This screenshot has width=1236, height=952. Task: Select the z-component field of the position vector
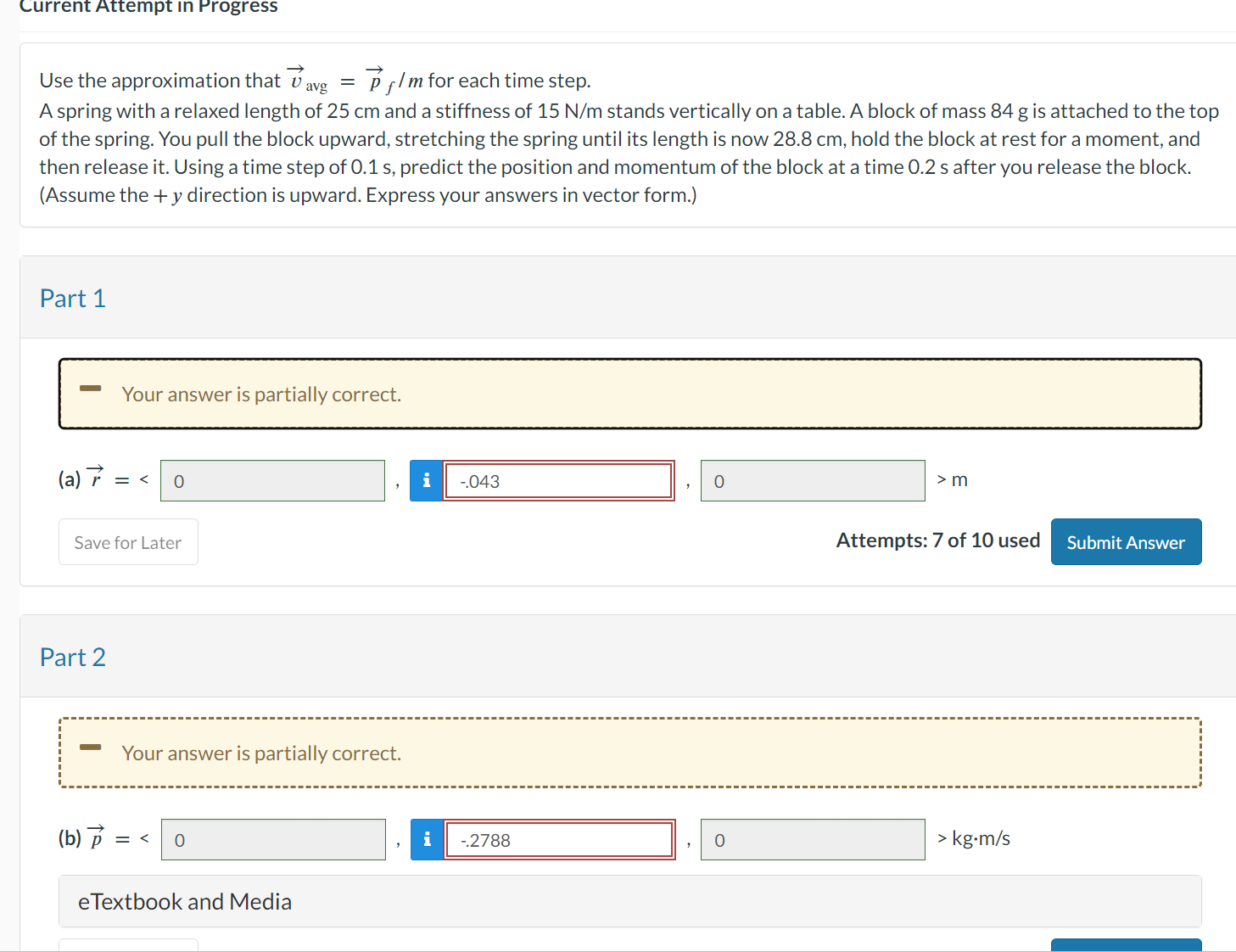pos(812,480)
